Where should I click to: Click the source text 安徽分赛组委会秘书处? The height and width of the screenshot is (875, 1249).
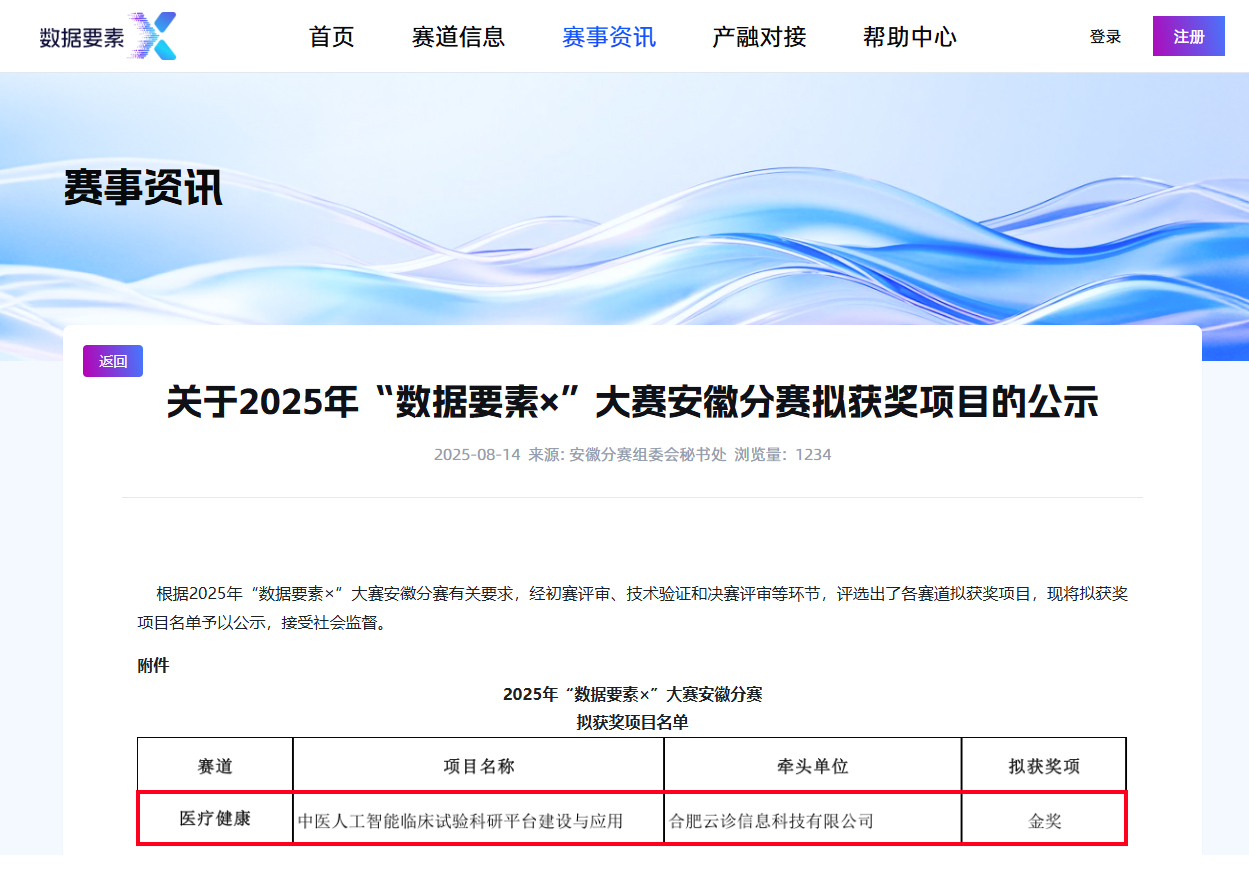[x=647, y=454]
